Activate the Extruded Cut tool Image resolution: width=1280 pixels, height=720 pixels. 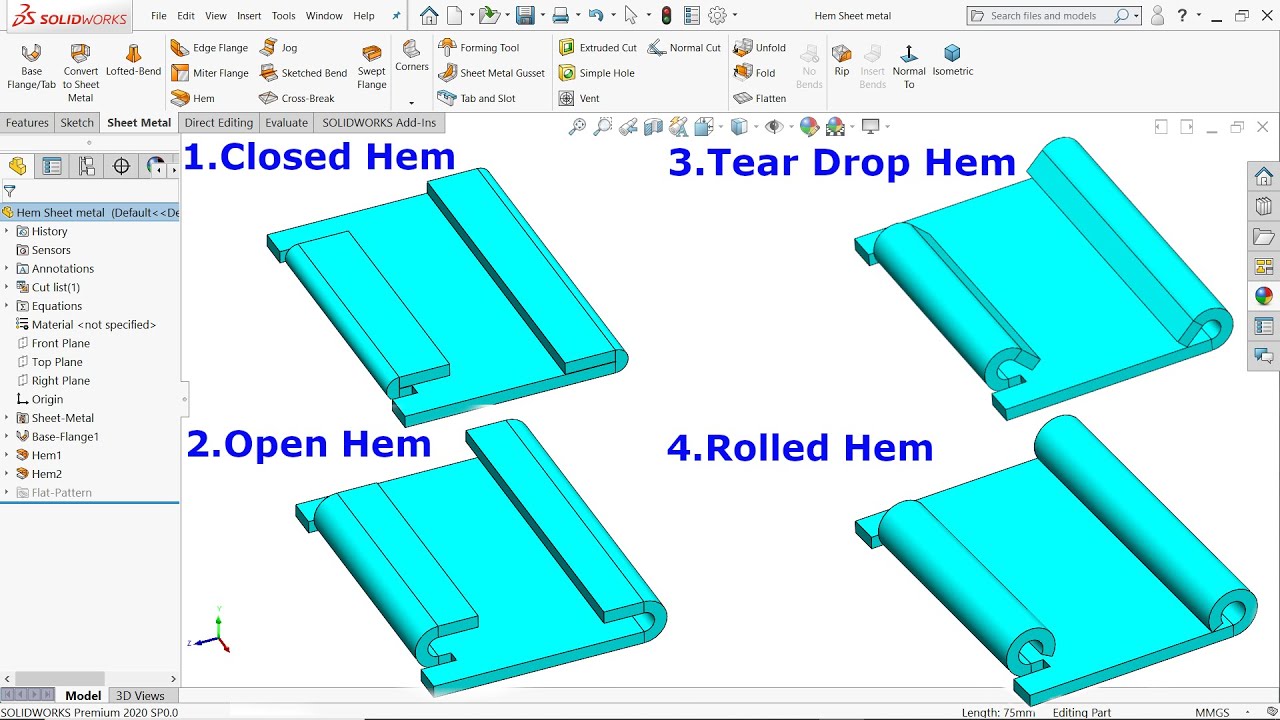[597, 48]
